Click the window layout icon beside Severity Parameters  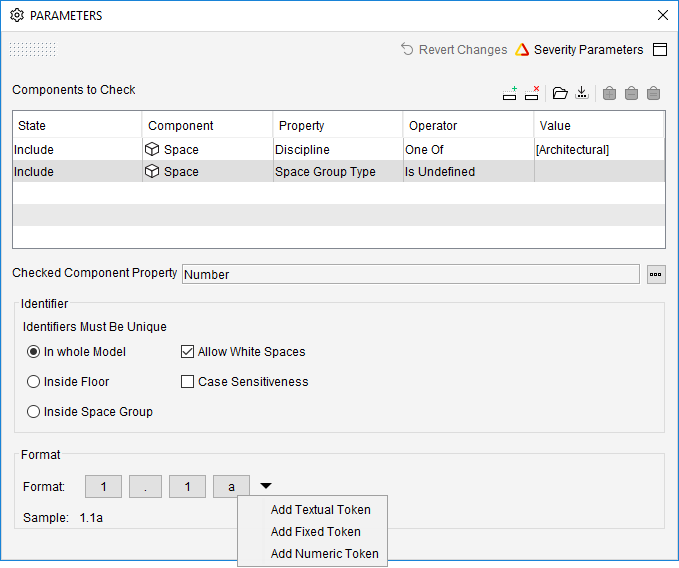(x=659, y=50)
